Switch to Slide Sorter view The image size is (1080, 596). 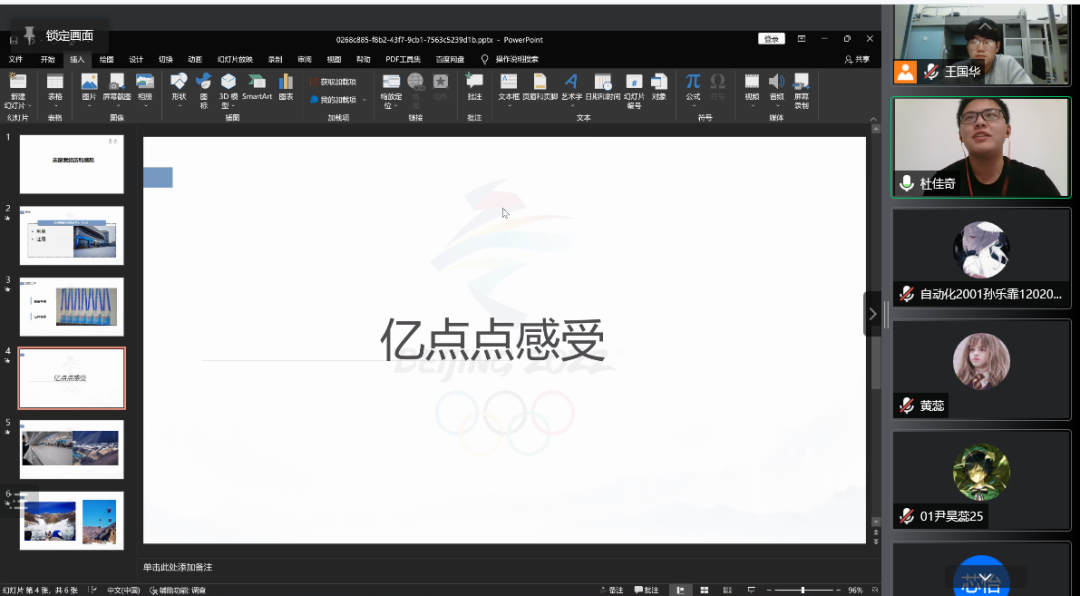pos(704,590)
